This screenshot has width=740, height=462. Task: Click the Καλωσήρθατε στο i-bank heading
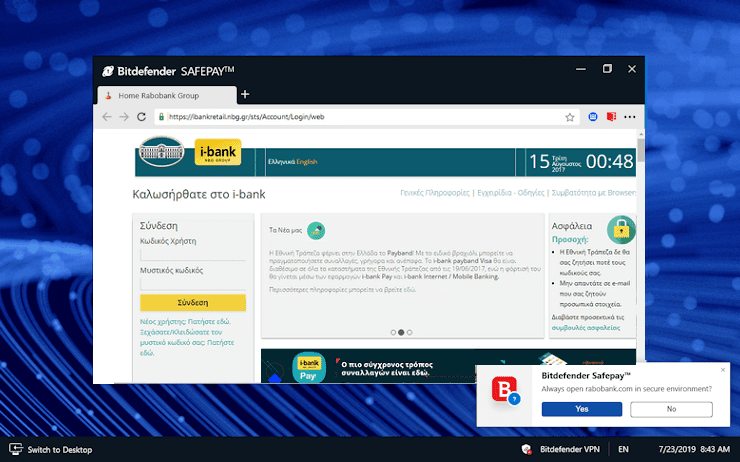pyautogui.click(x=199, y=194)
